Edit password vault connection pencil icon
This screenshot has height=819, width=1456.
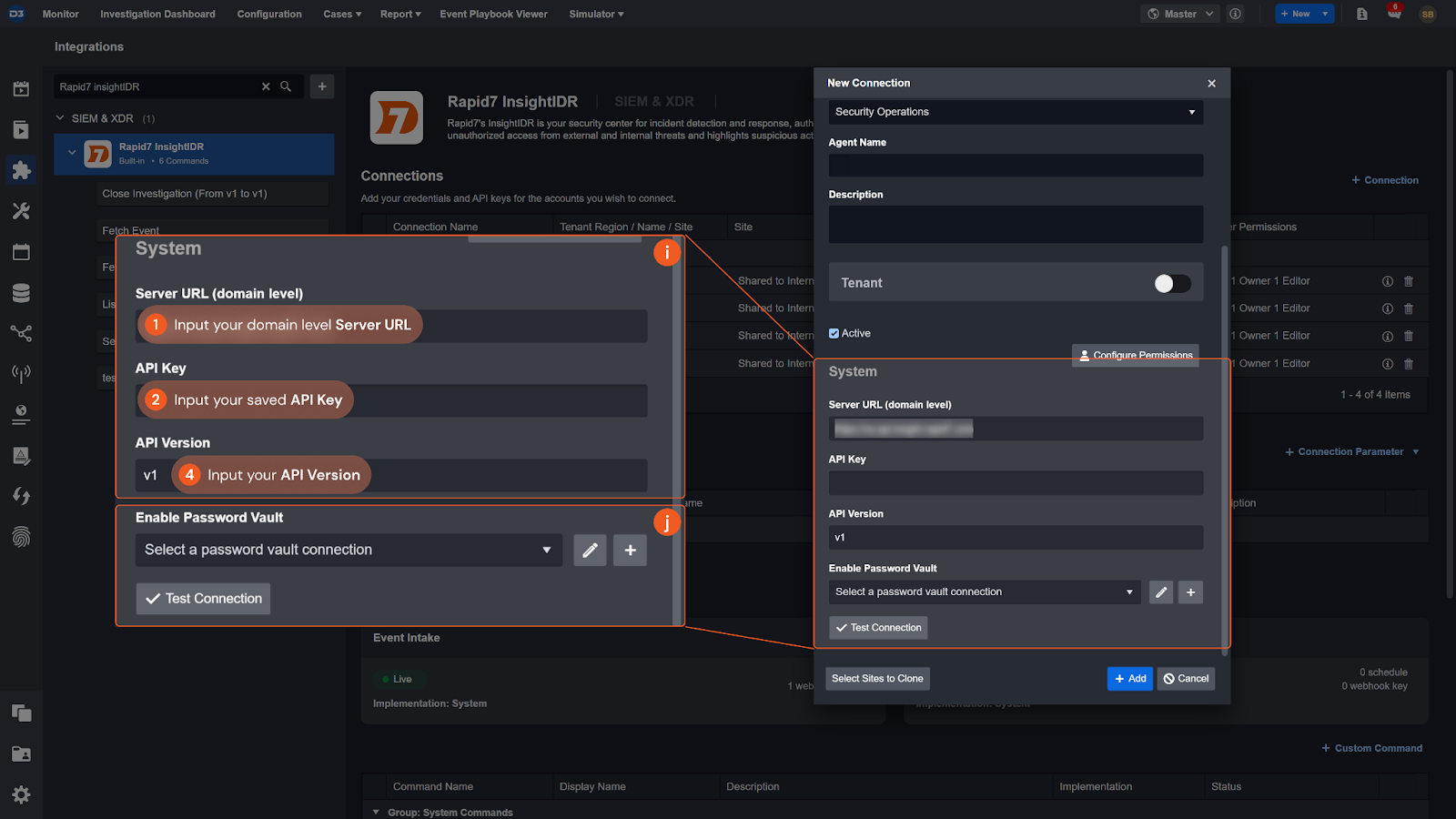(1161, 592)
